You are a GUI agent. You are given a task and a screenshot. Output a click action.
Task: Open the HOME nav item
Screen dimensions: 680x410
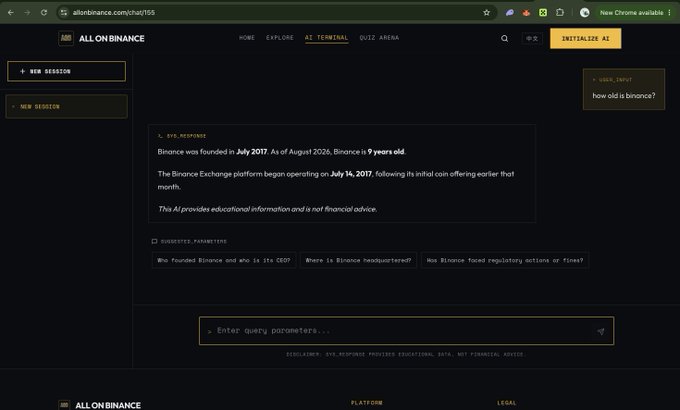247,38
